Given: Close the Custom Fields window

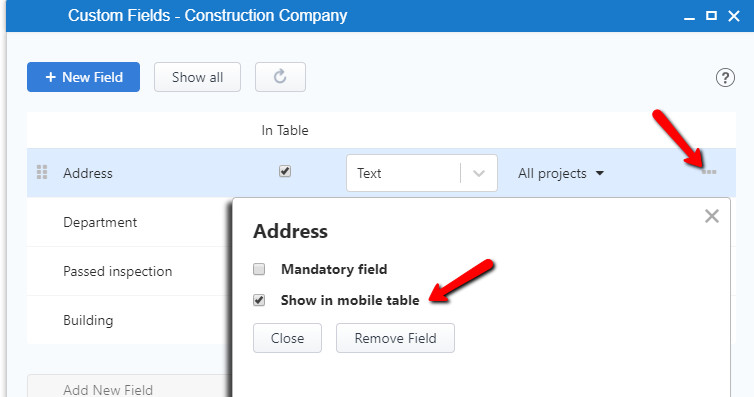Looking at the screenshot, I should pyautogui.click(x=734, y=16).
